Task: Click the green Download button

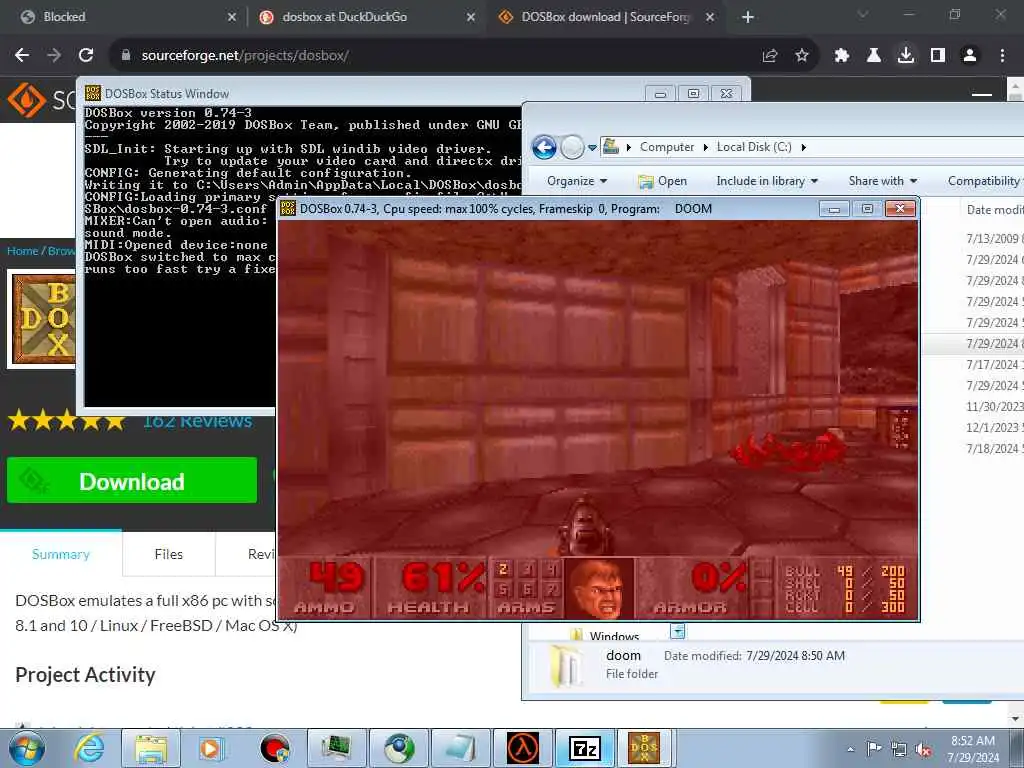Action: click(x=132, y=481)
